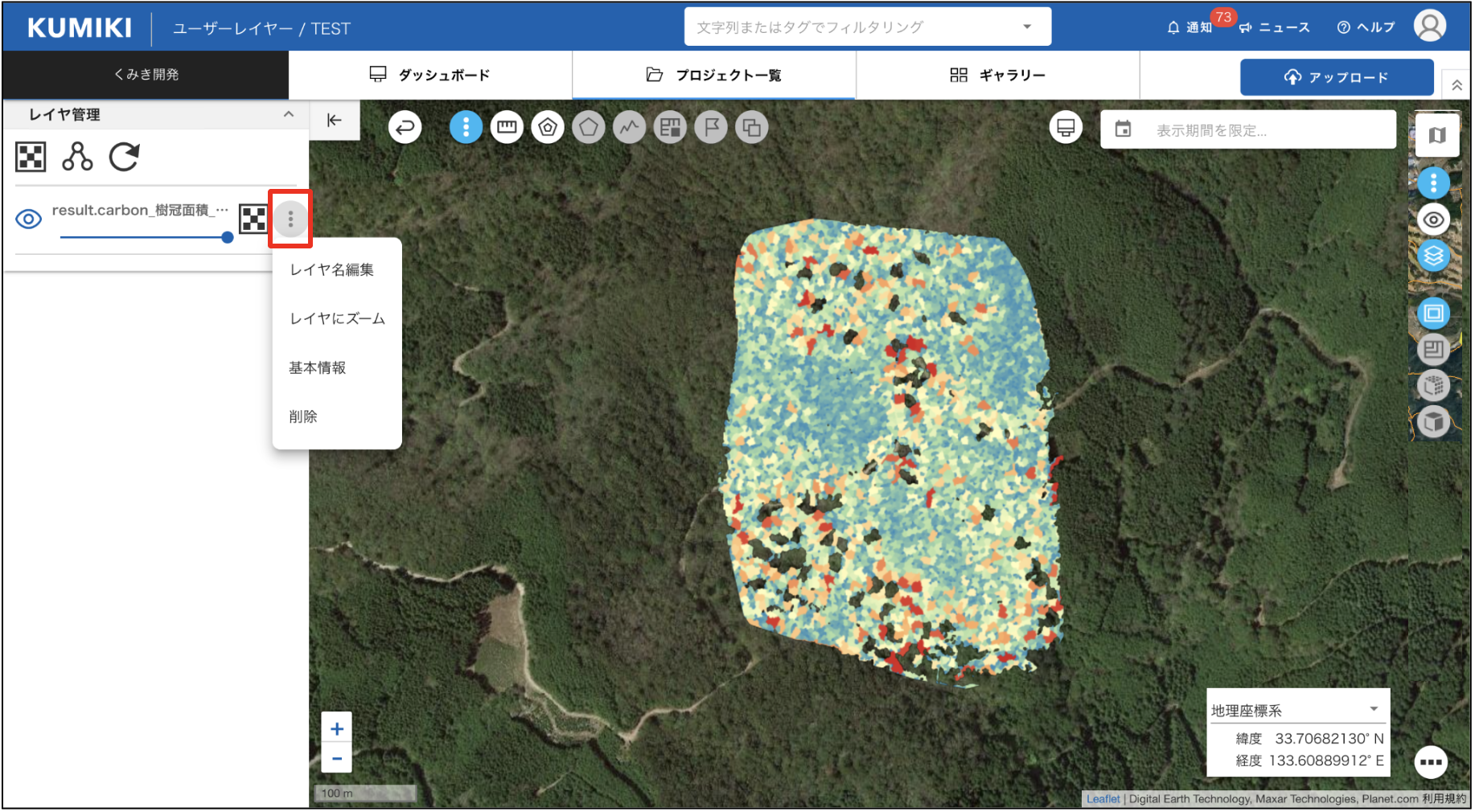The image size is (1475, 812).
Task: Click the refresh layers icon
Action: point(124,157)
